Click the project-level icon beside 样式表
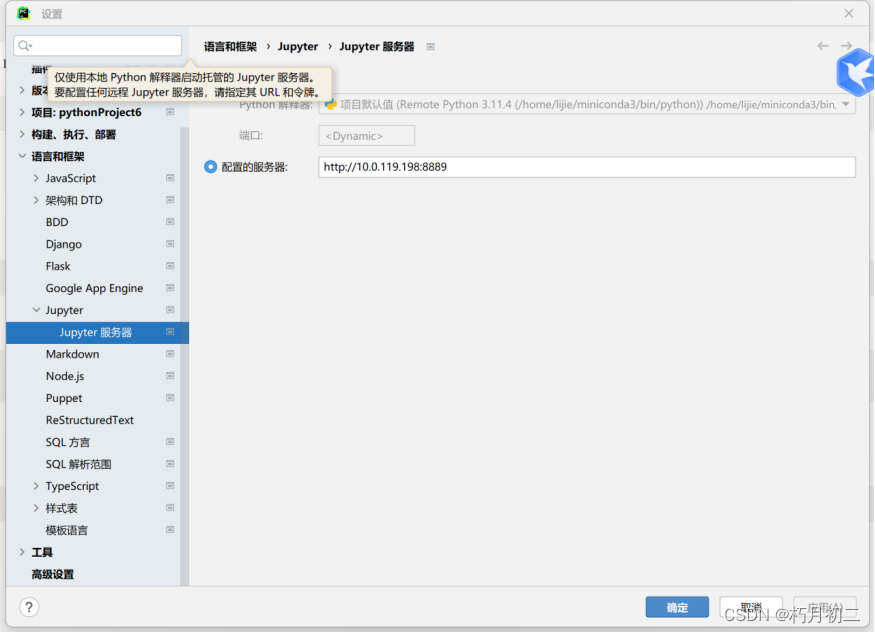 pyautogui.click(x=170, y=508)
